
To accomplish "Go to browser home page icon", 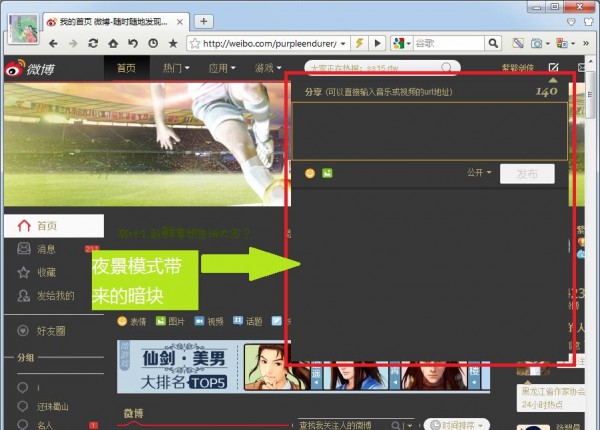I will click(113, 44).
